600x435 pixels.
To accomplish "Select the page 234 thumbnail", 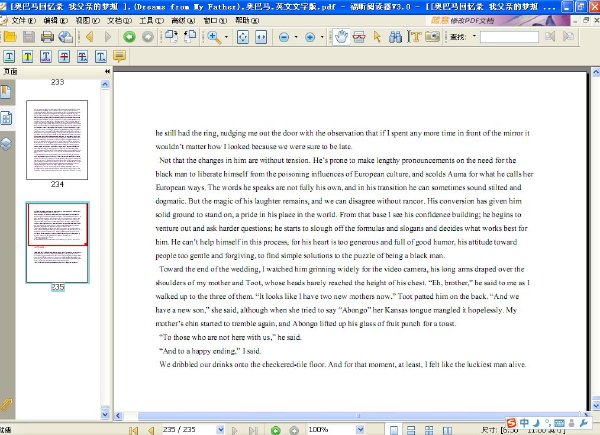I will pyautogui.click(x=57, y=140).
